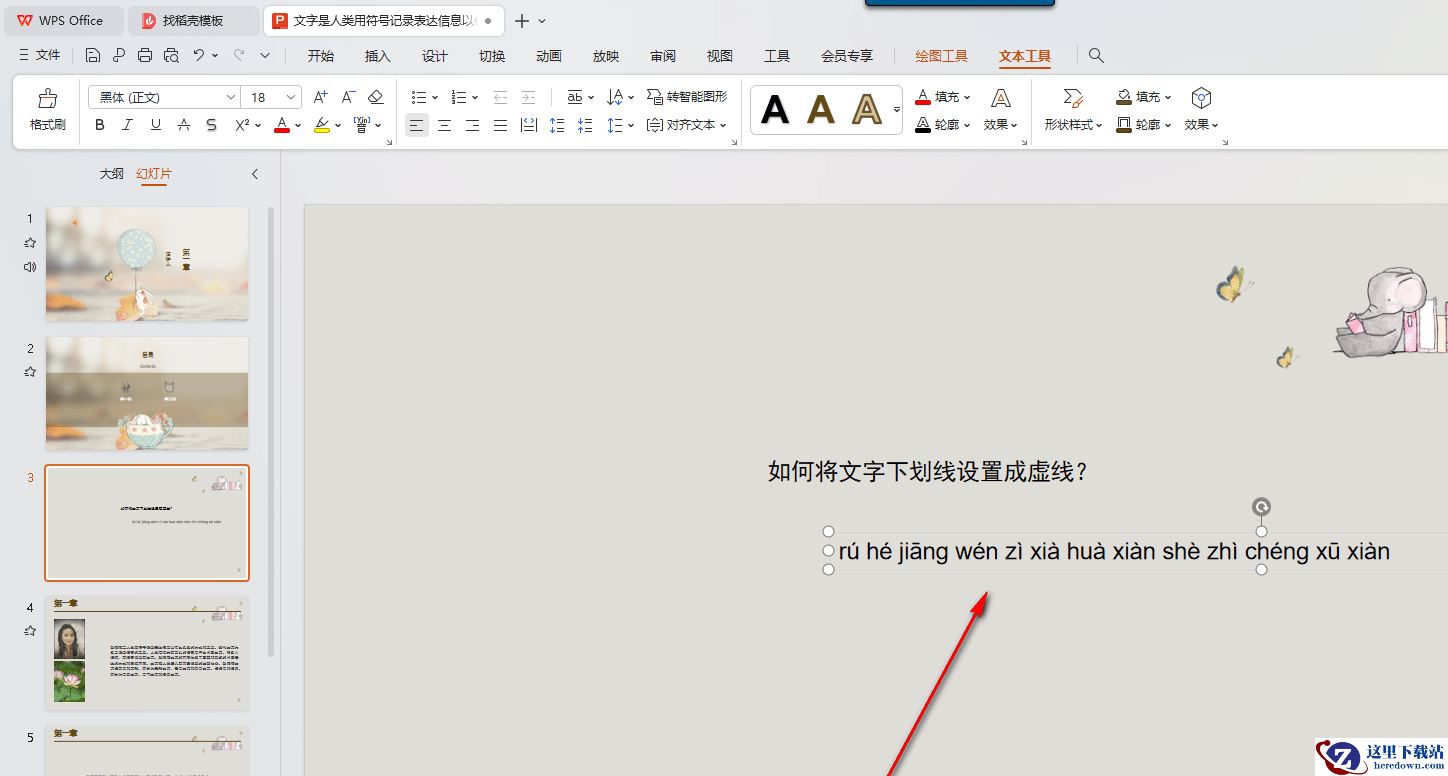Image resolution: width=1448 pixels, height=776 pixels.
Task: Click the print icon in quick access bar
Action: click(x=145, y=55)
